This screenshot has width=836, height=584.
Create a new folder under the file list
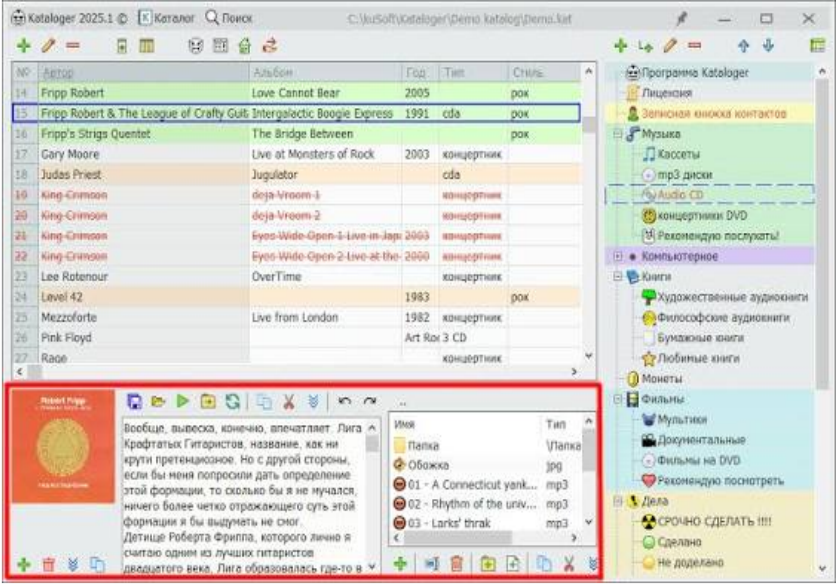coord(487,564)
